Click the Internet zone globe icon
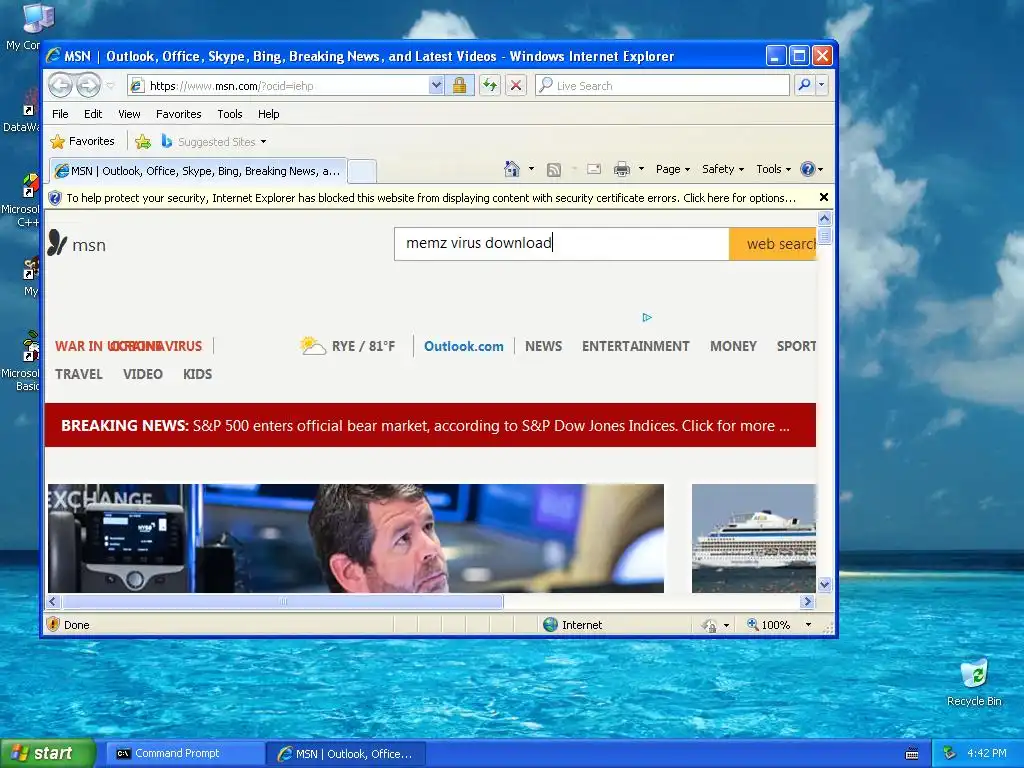 point(551,625)
